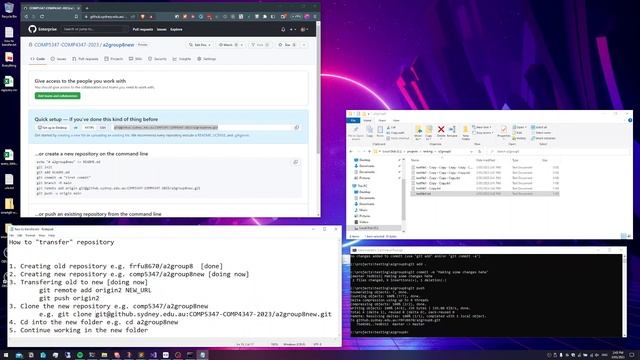Open the Explorer View ribbon tab
The image size is (640, 360).
(396, 120)
